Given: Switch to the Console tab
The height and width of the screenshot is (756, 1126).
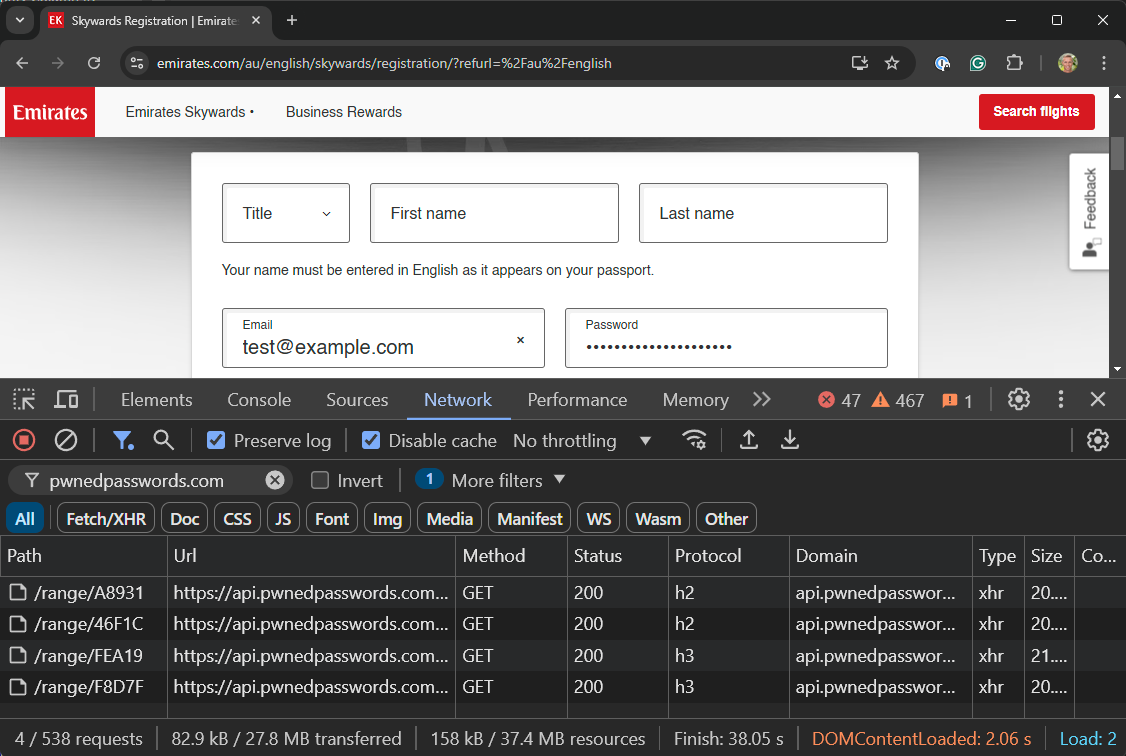Looking at the screenshot, I should 259,400.
